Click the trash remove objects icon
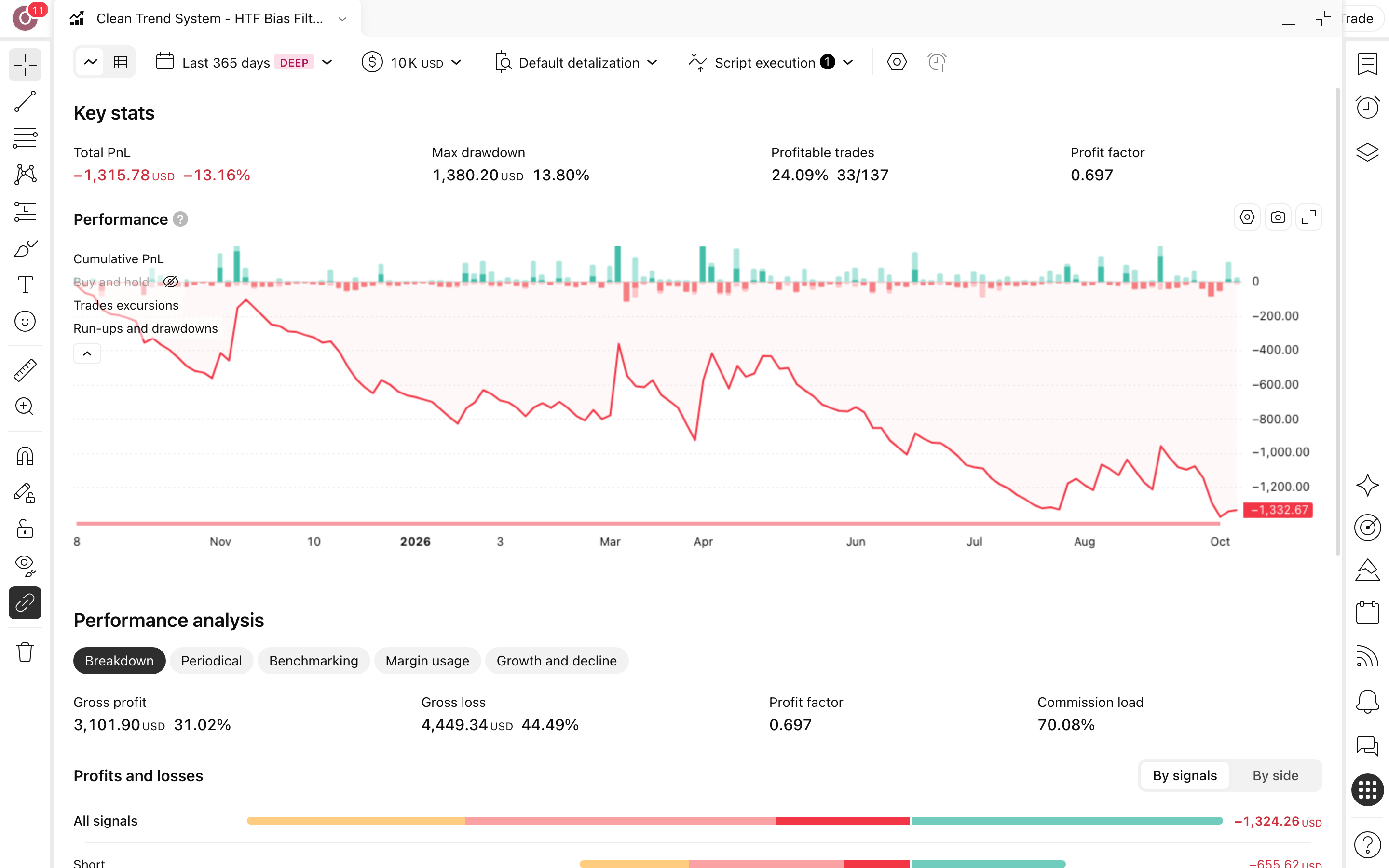The width and height of the screenshot is (1389, 868). click(25, 652)
